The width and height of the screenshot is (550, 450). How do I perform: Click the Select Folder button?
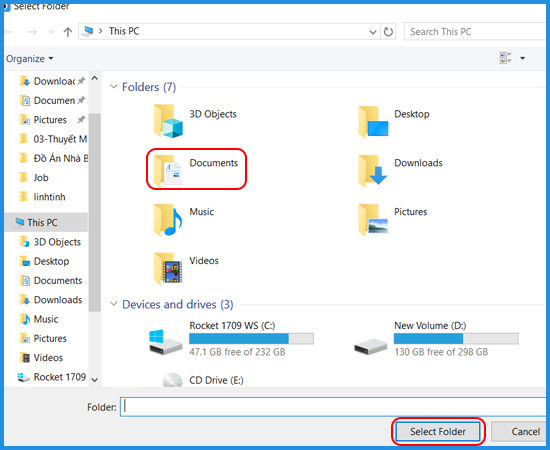tap(438, 431)
